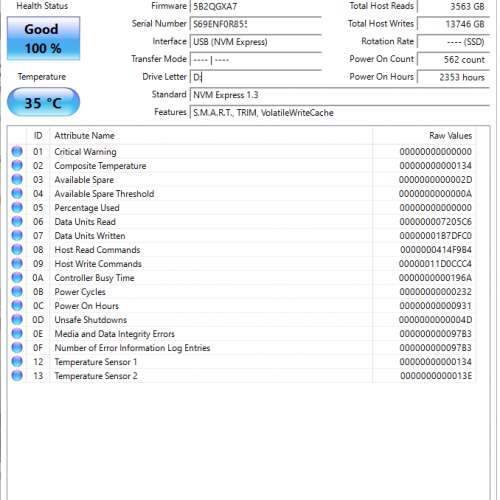
Task: Click the blue status icon for Host Read Commands
Action: 17,249
